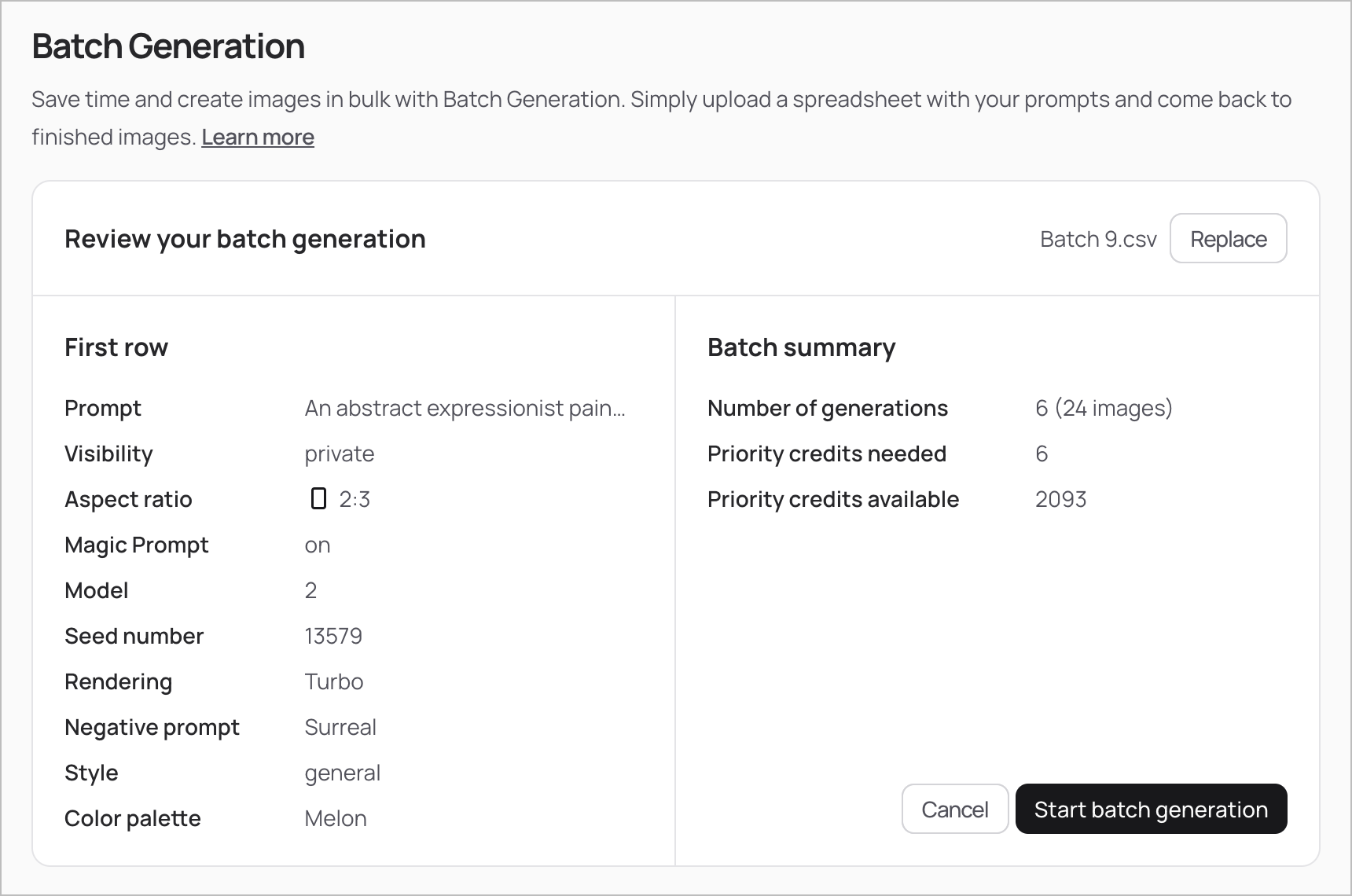Click the '6 (24 images)' generations value
Image resolution: width=1352 pixels, height=896 pixels.
point(1104,408)
